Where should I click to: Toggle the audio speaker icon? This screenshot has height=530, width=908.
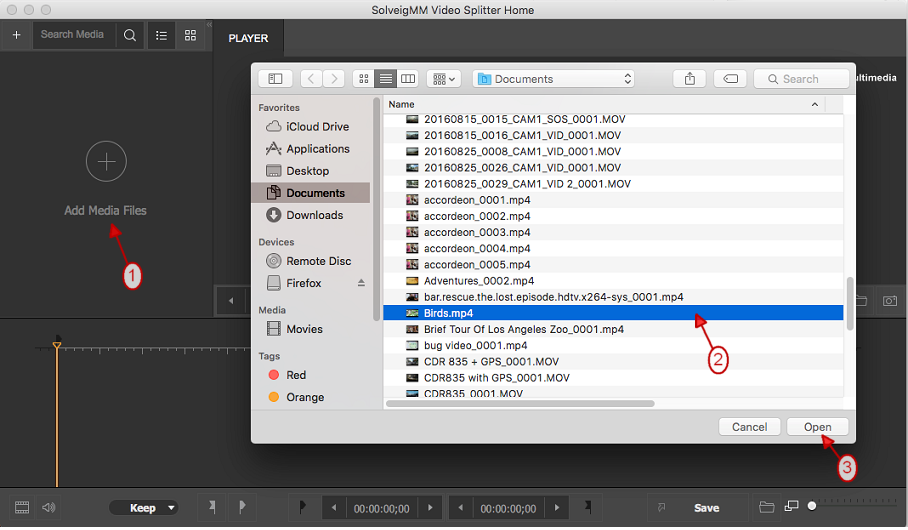click(49, 508)
